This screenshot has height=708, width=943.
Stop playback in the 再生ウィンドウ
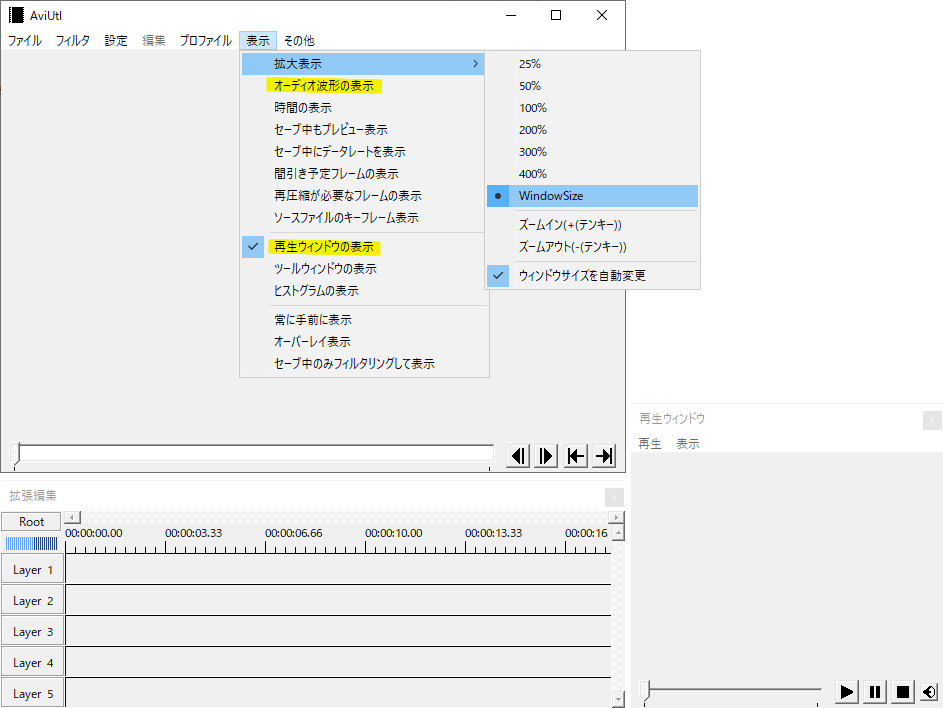click(x=903, y=692)
